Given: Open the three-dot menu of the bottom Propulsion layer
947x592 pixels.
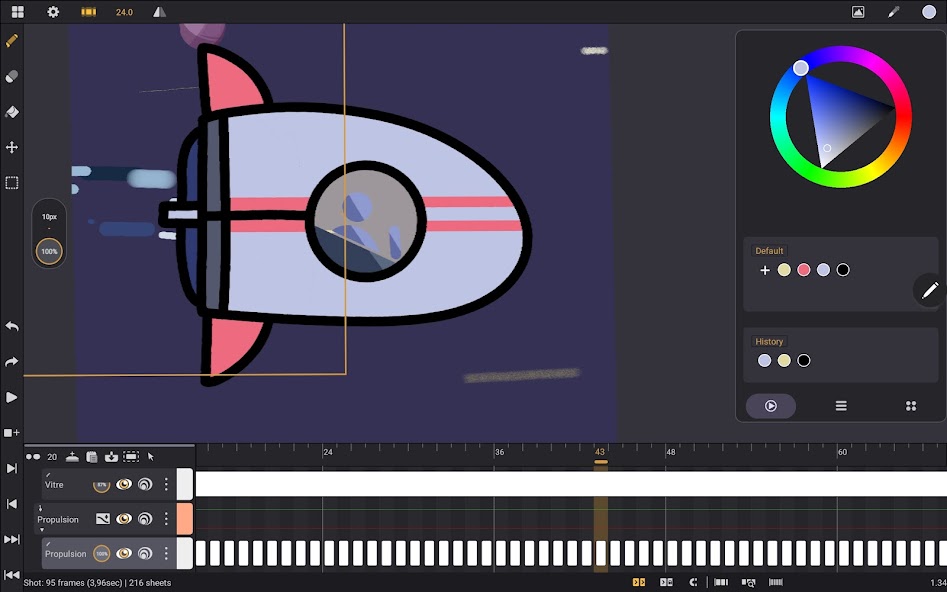Looking at the screenshot, I should pos(166,553).
